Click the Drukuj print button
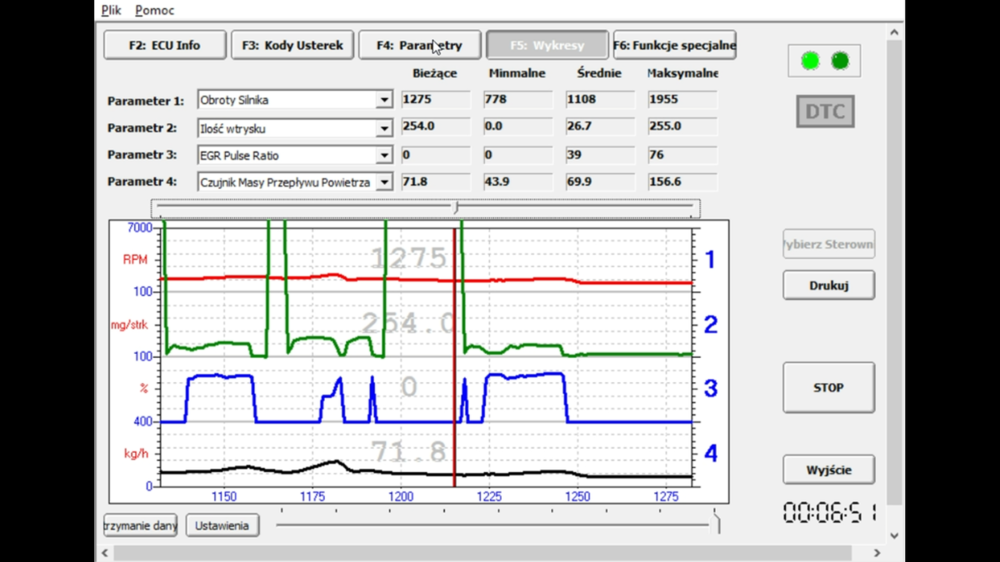 click(x=828, y=285)
